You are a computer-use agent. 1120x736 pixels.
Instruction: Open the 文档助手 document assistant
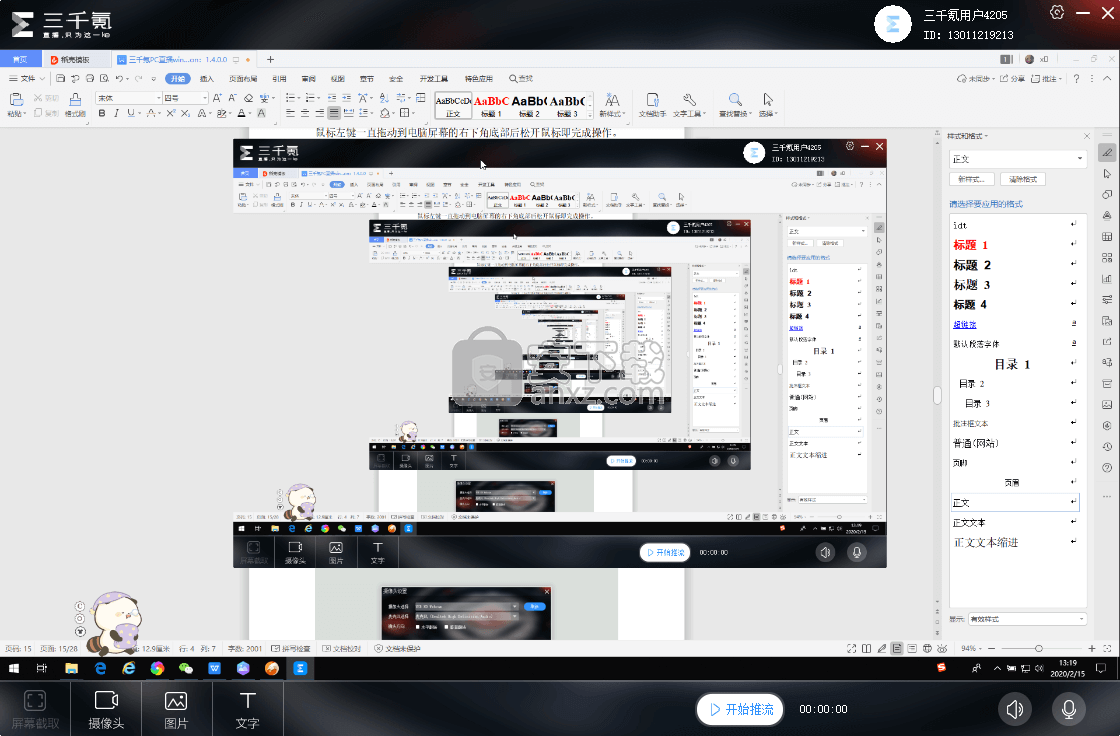pyautogui.click(x=652, y=105)
